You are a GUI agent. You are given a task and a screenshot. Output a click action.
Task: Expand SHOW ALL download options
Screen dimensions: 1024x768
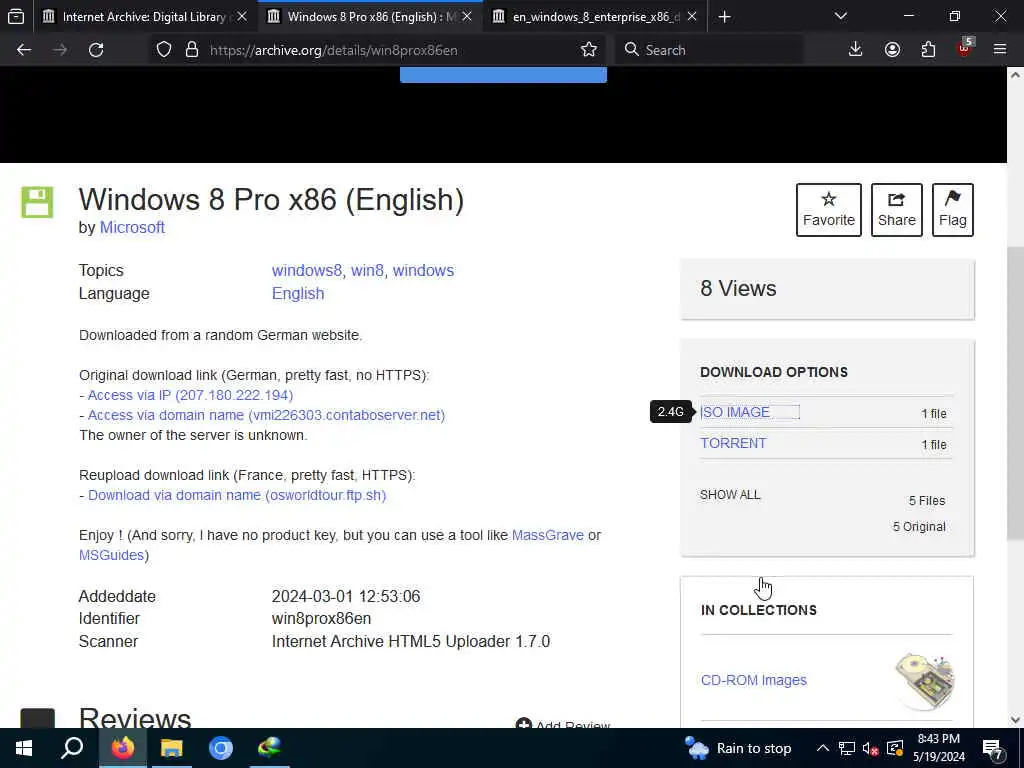coord(730,494)
